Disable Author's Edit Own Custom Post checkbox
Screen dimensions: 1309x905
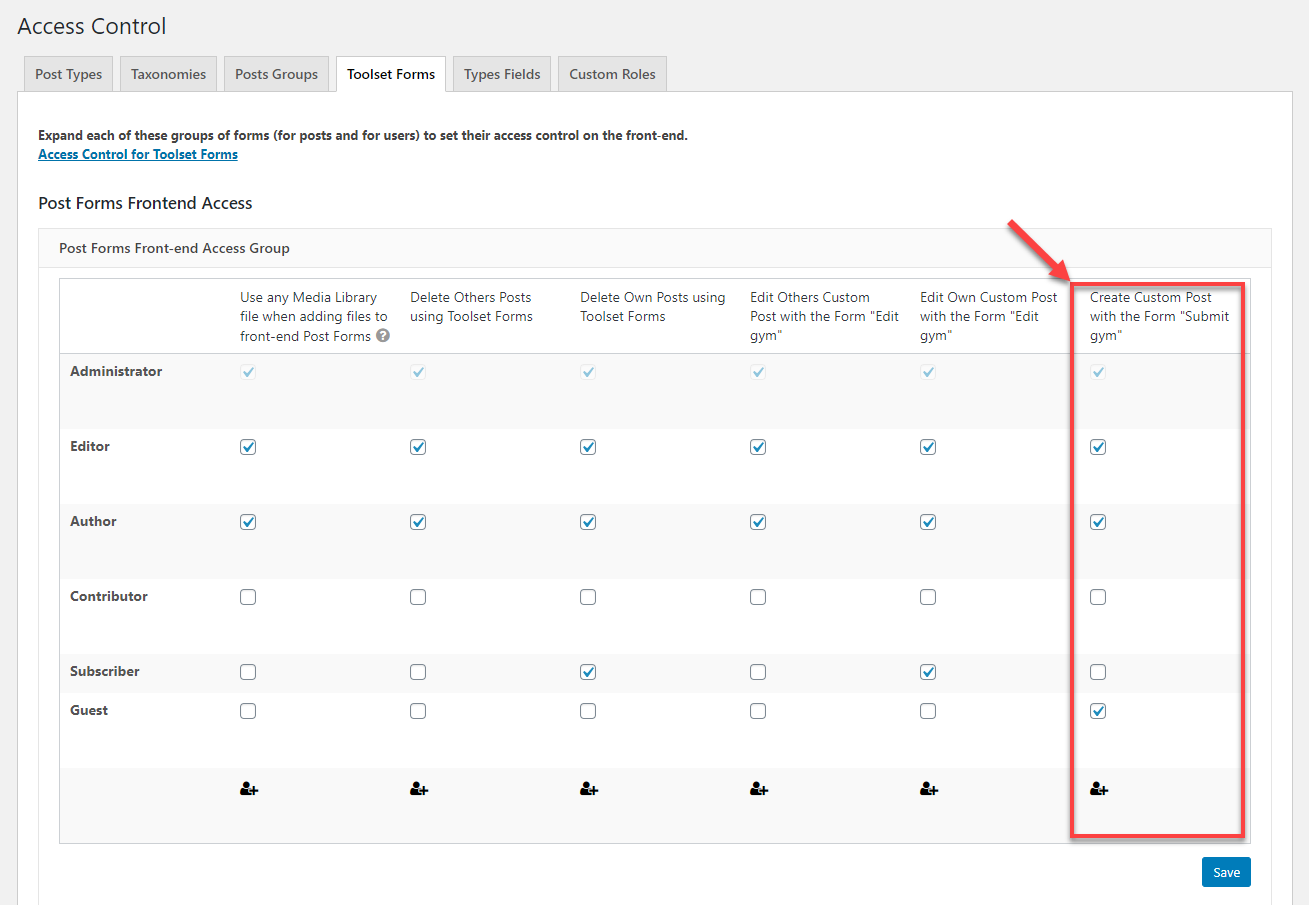tap(928, 521)
